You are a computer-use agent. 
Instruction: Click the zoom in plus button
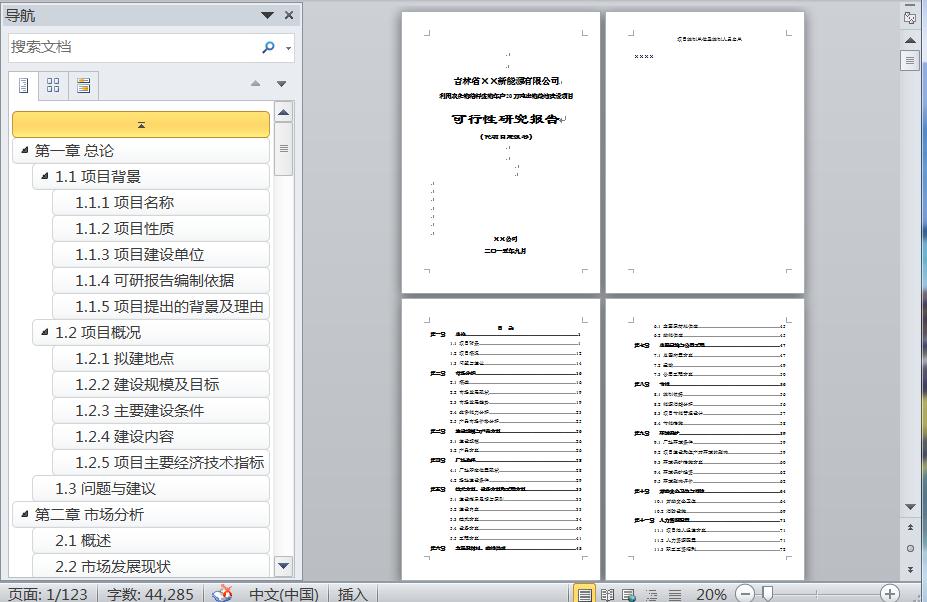tap(889, 594)
